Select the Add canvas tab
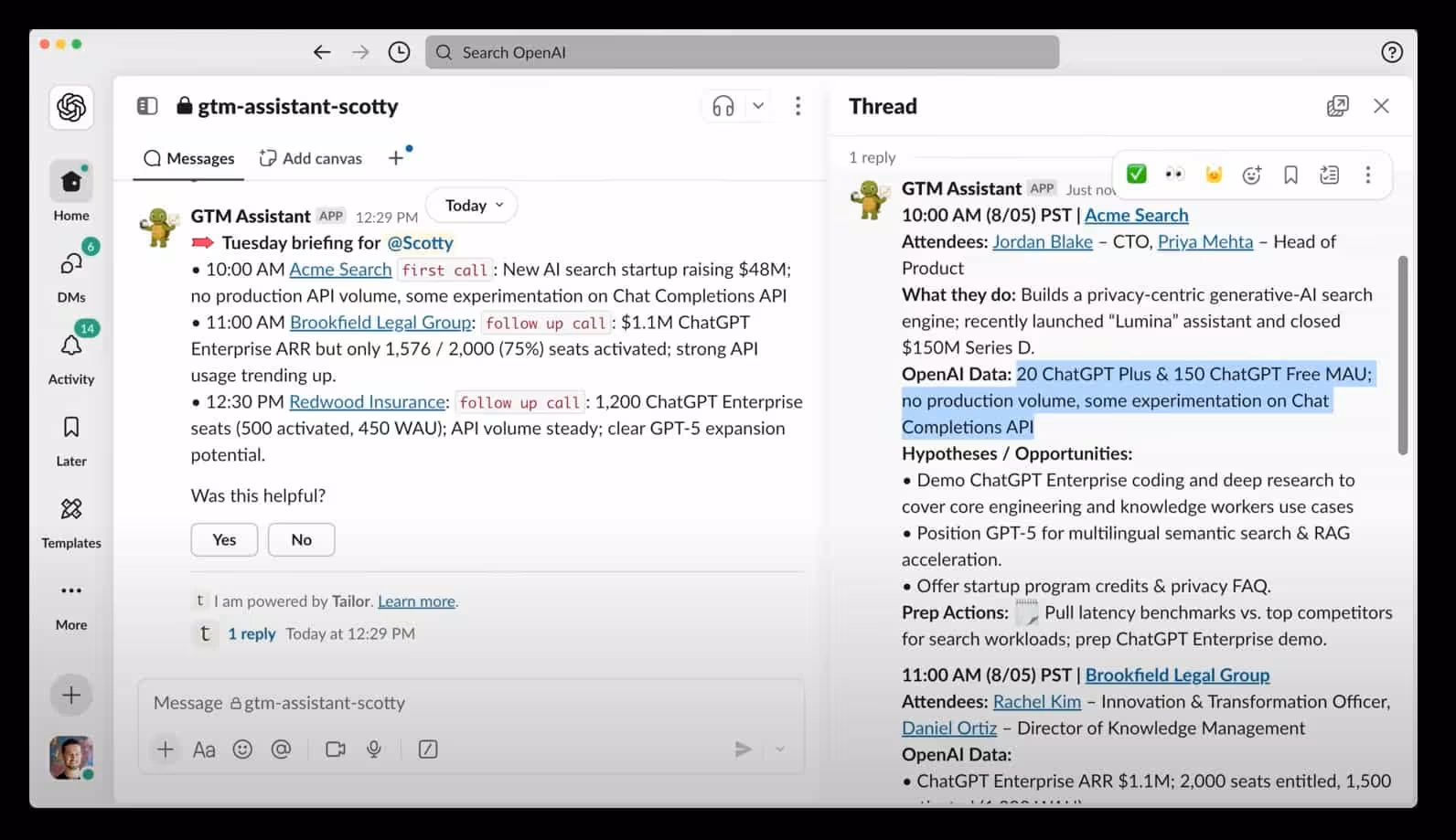This screenshot has height=840, width=1456. coord(311,158)
